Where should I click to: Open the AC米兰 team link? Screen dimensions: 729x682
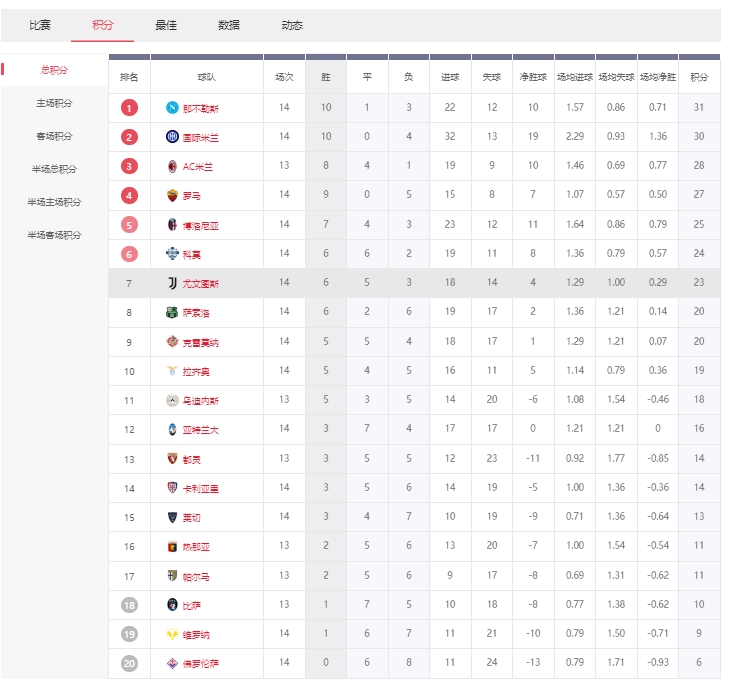(198, 167)
